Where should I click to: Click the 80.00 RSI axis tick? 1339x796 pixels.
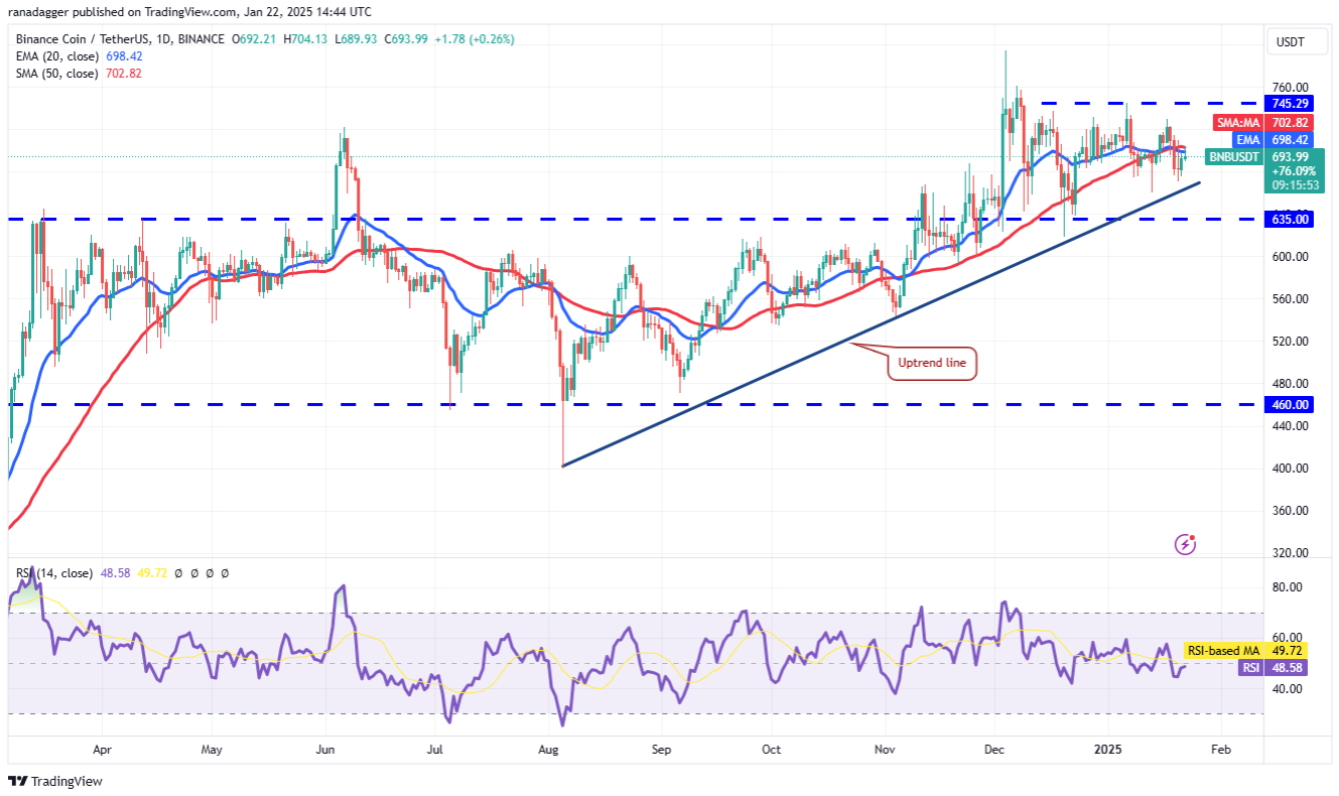[1288, 587]
